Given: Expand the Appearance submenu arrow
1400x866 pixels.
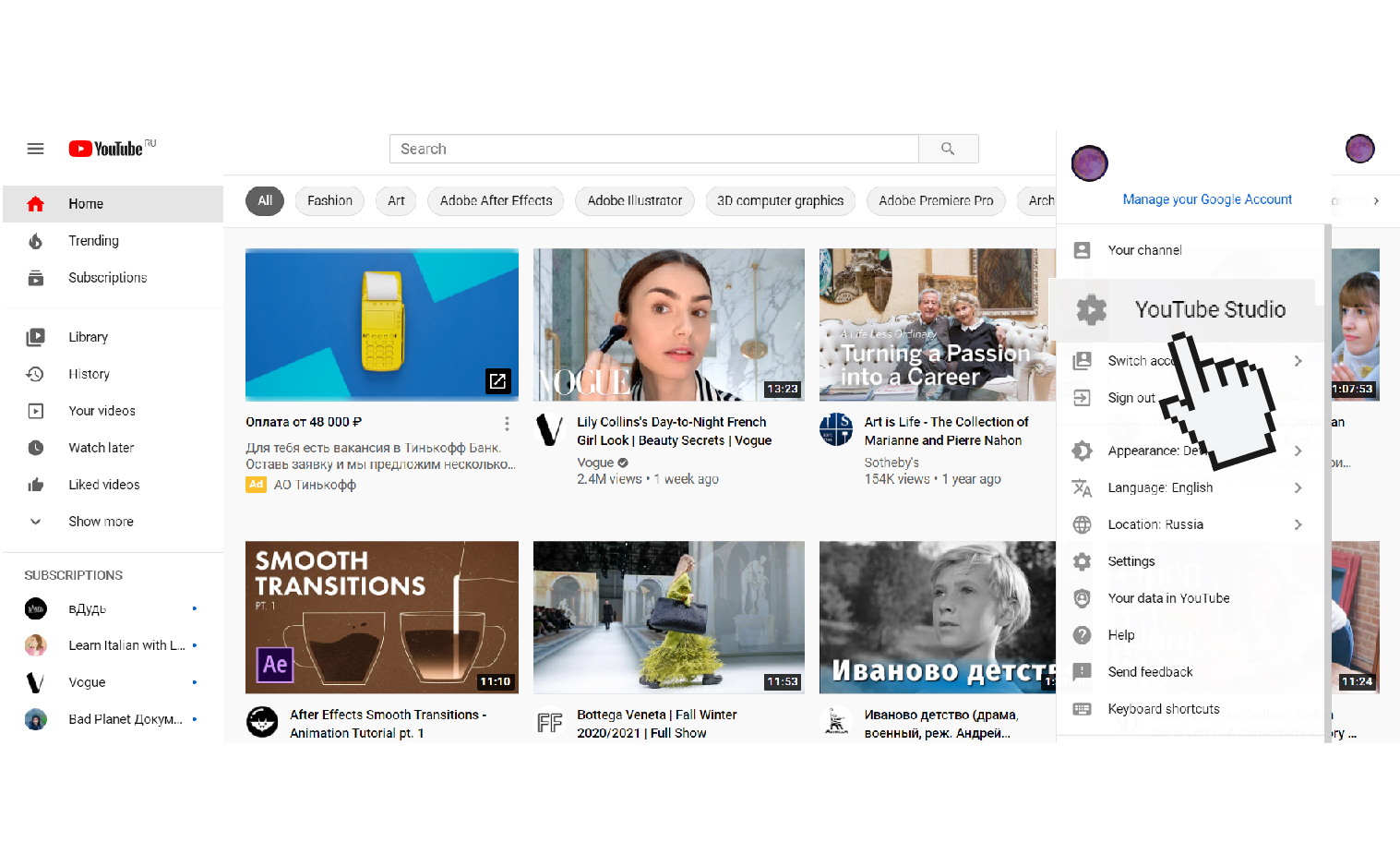Looking at the screenshot, I should point(1298,451).
